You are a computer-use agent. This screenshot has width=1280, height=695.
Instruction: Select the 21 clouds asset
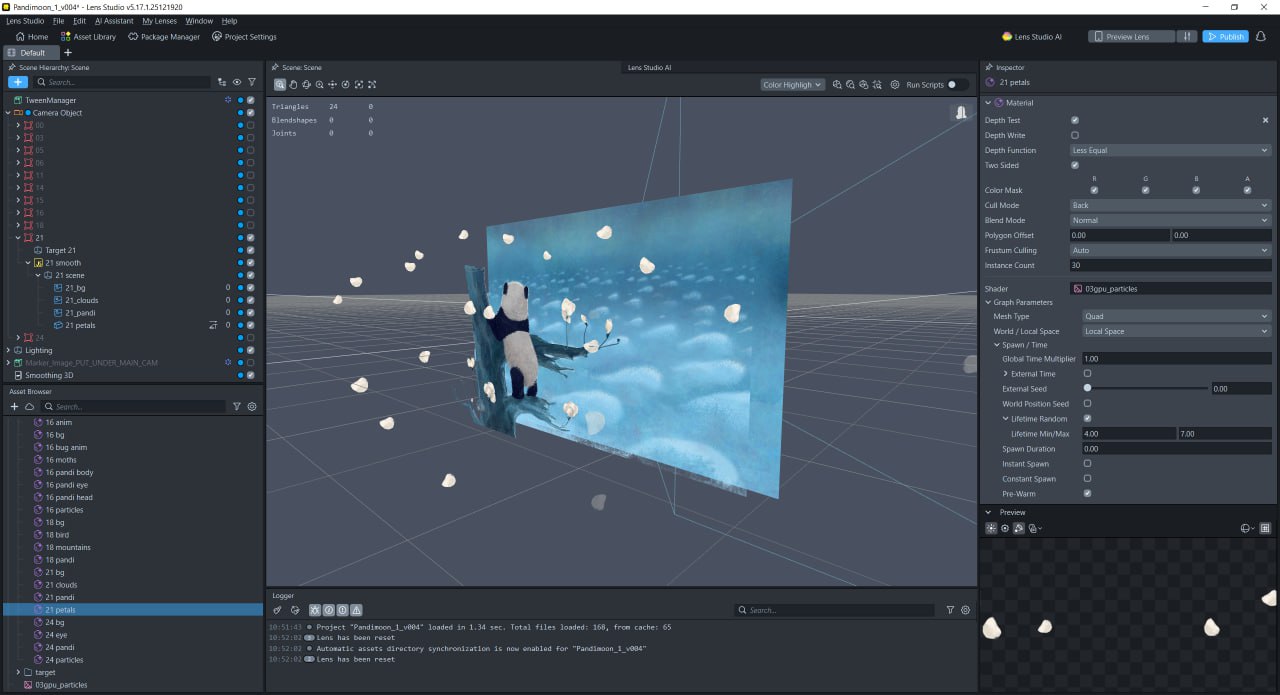[61, 585]
